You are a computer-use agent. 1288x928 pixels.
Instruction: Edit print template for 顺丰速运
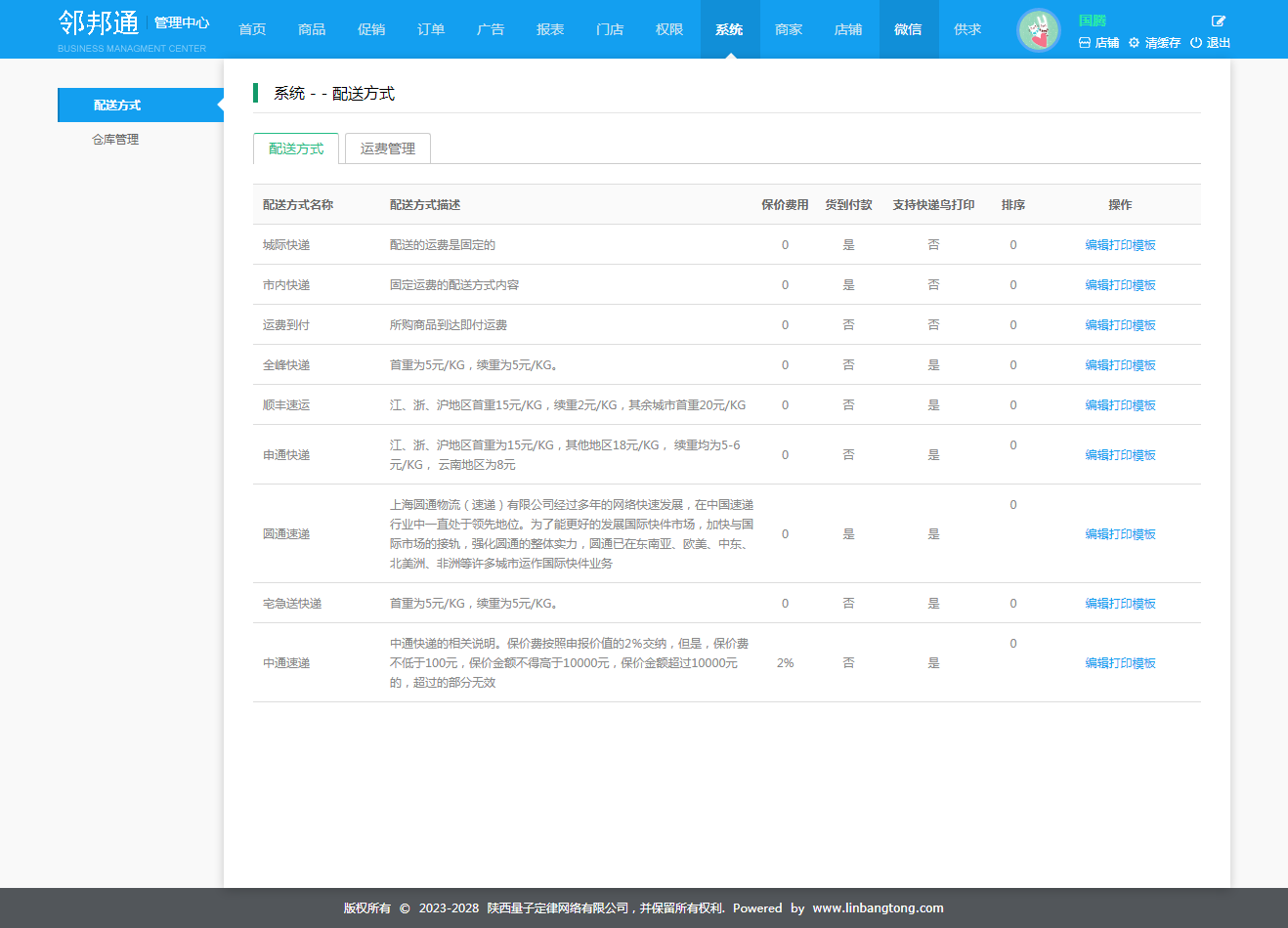1120,405
